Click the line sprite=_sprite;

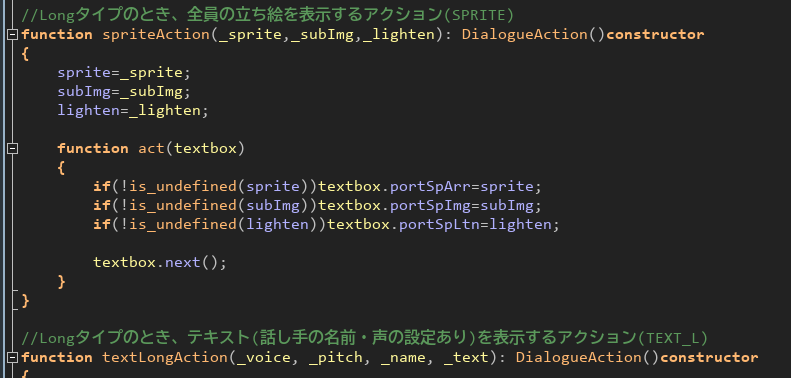pos(124,73)
